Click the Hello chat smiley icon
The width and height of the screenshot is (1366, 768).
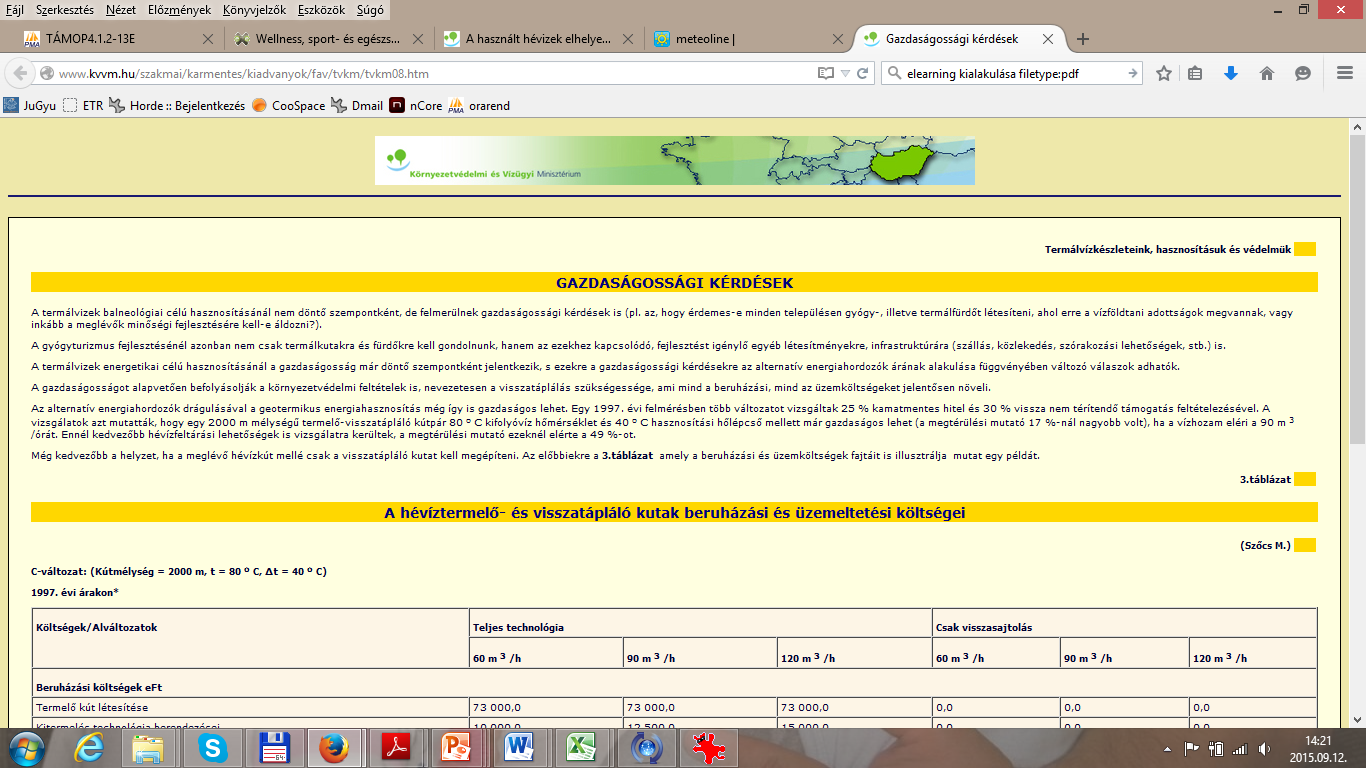[x=1303, y=73]
